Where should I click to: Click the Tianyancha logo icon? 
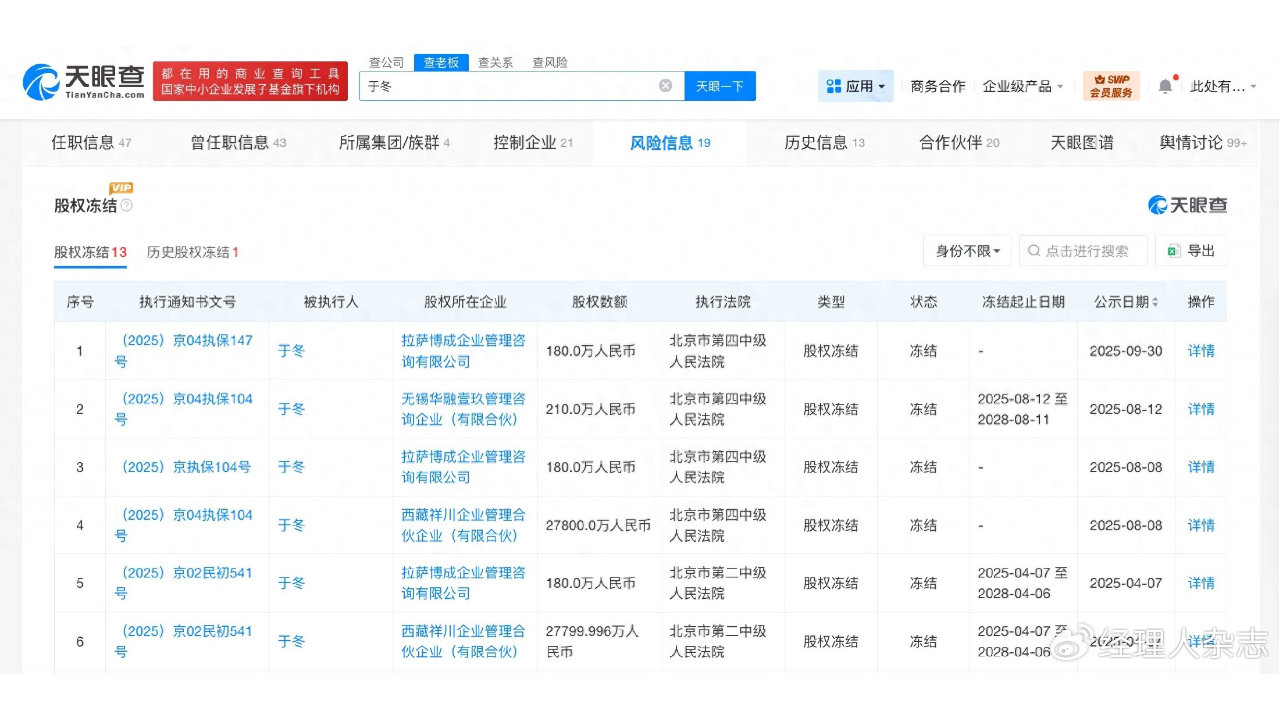pyautogui.click(x=42, y=80)
